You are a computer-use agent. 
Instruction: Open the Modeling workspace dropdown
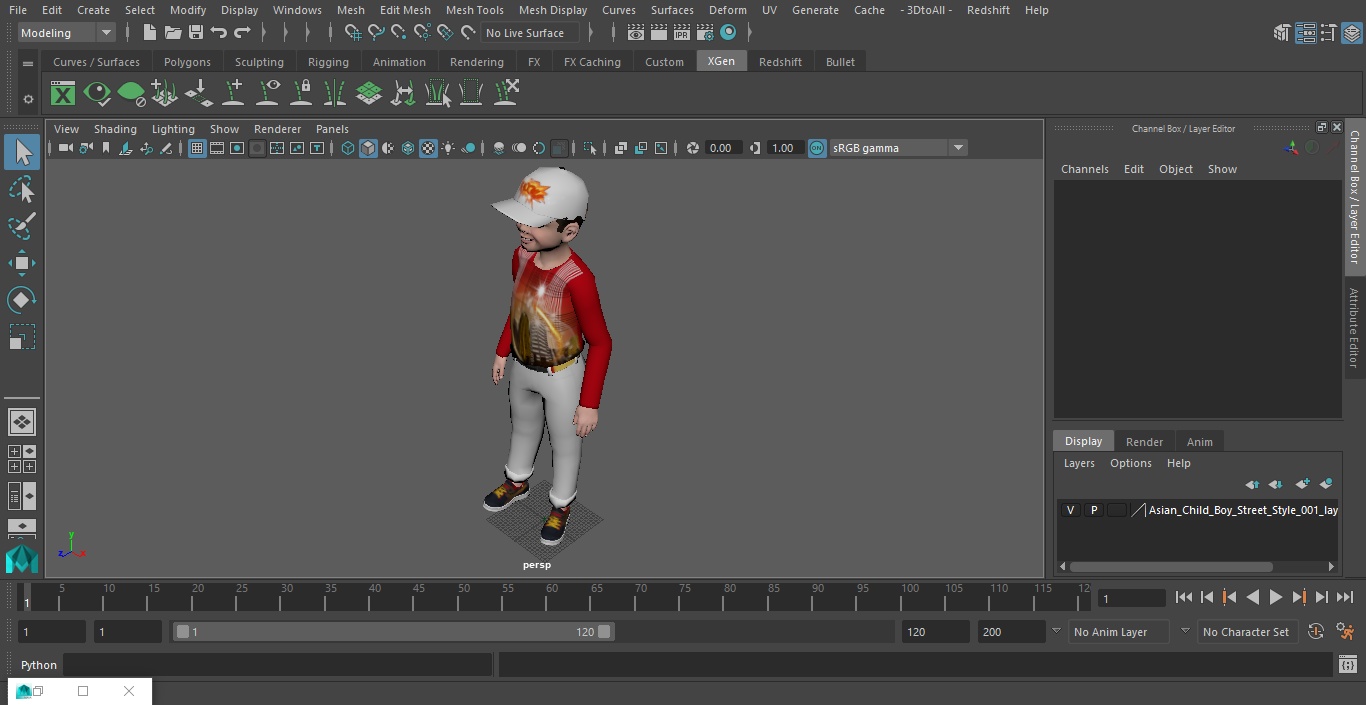point(67,33)
